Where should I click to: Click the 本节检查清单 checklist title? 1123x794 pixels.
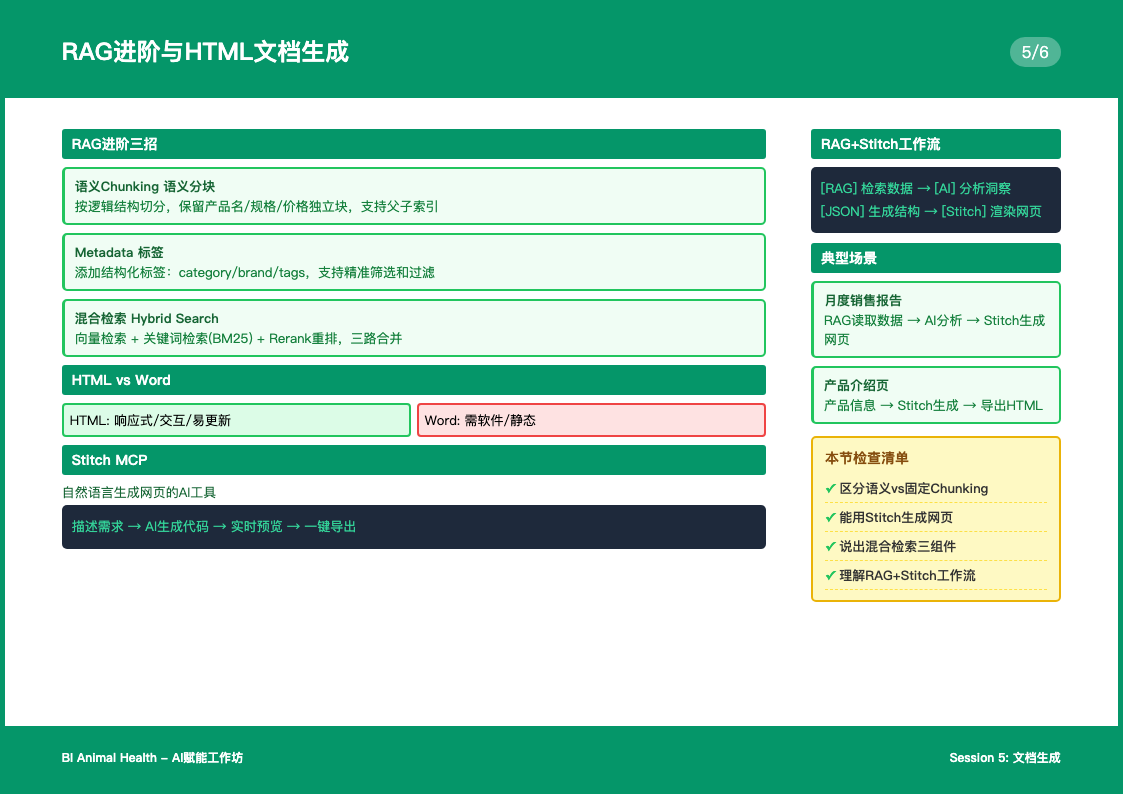click(x=867, y=458)
